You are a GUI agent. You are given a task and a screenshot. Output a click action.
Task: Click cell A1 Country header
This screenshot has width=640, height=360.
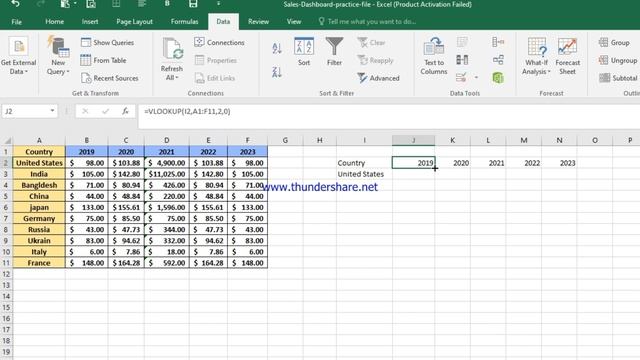click(39, 151)
